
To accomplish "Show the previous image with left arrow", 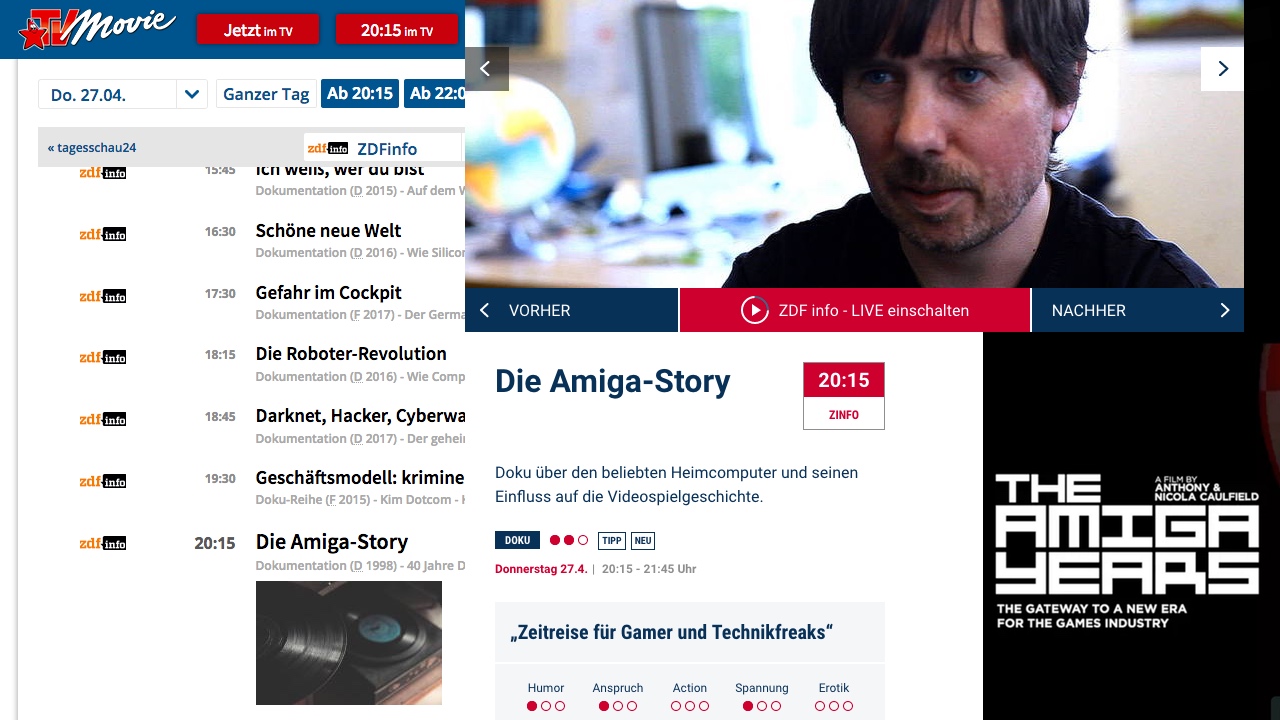I will coord(487,69).
